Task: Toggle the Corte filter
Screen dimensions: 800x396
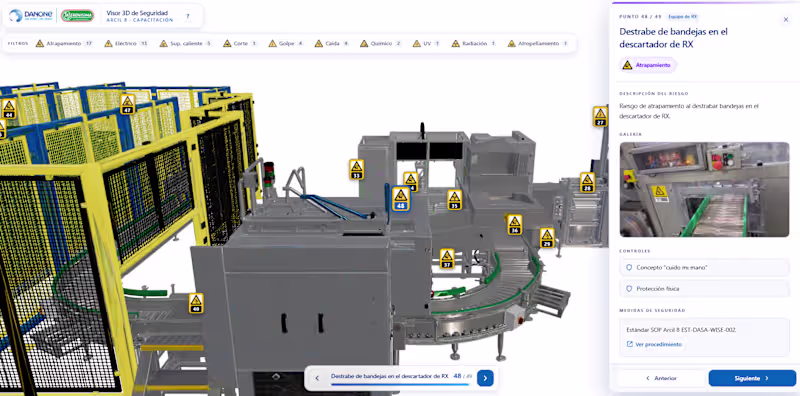Action: (241, 43)
